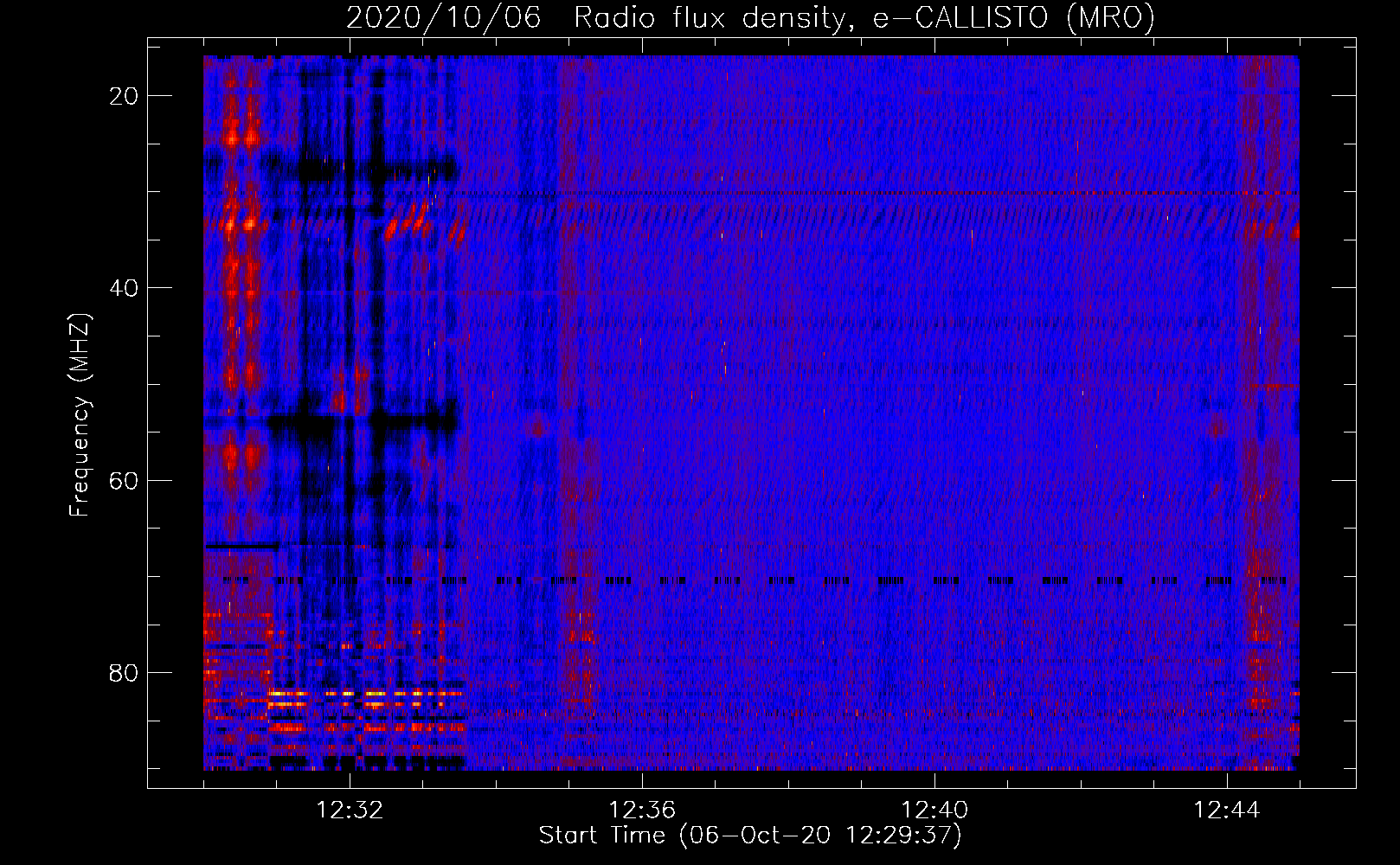Click the '40' frequency tick label
Screen dimensions: 1400x865
tap(125, 288)
